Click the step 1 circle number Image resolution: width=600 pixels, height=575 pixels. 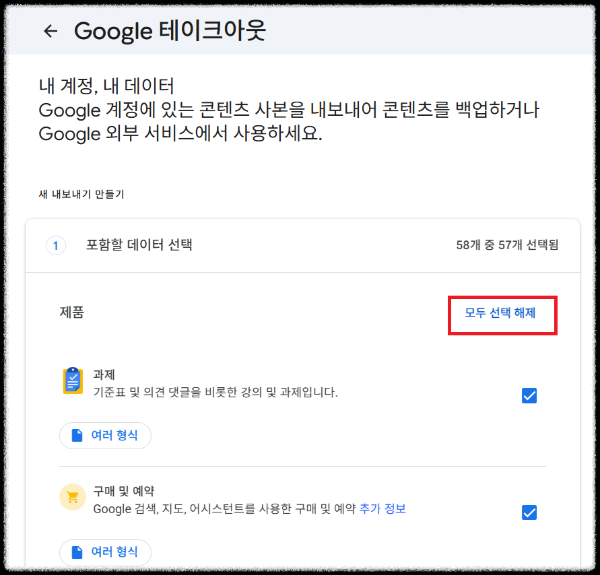pyautogui.click(x=56, y=245)
